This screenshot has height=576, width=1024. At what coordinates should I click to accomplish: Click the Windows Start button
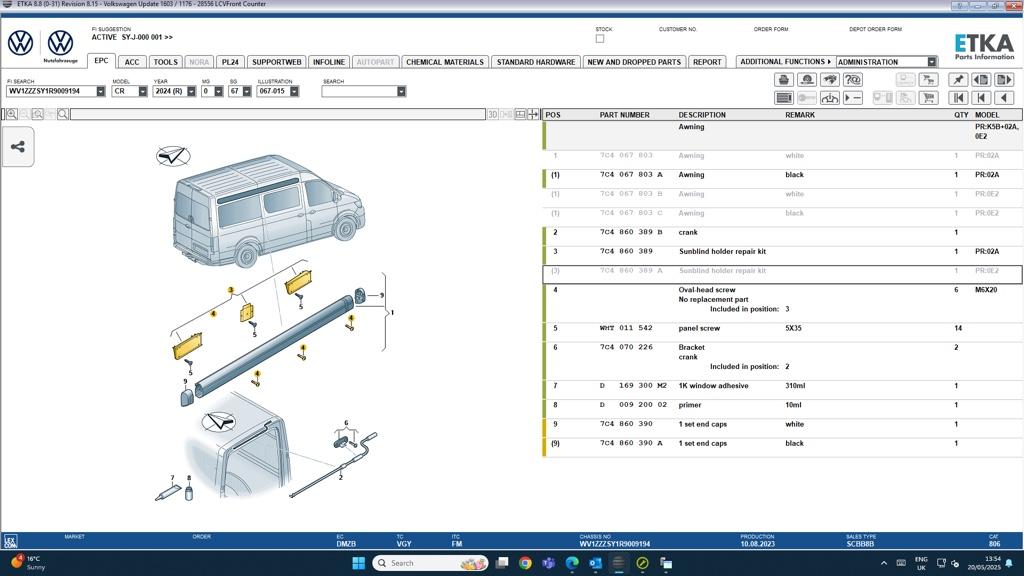tap(359, 563)
